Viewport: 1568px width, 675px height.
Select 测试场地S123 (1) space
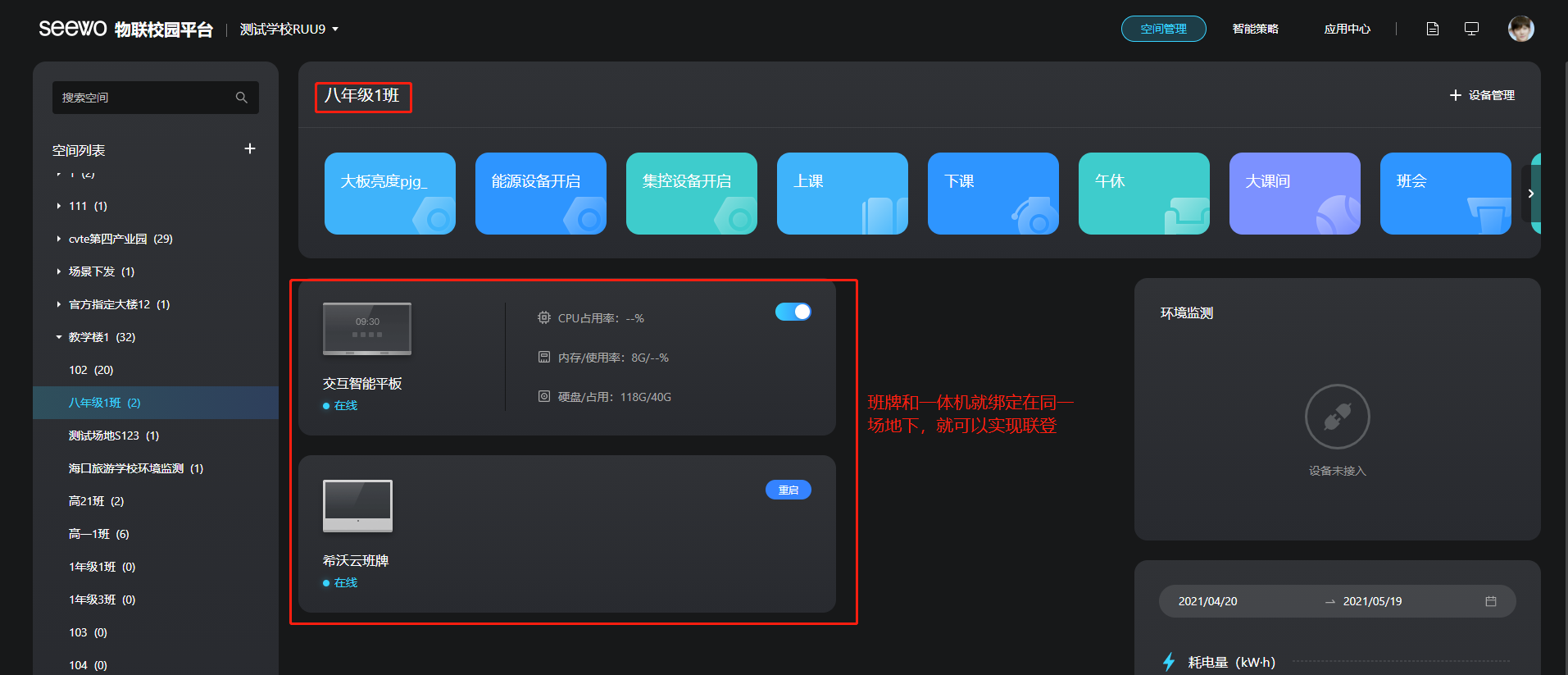(156, 436)
